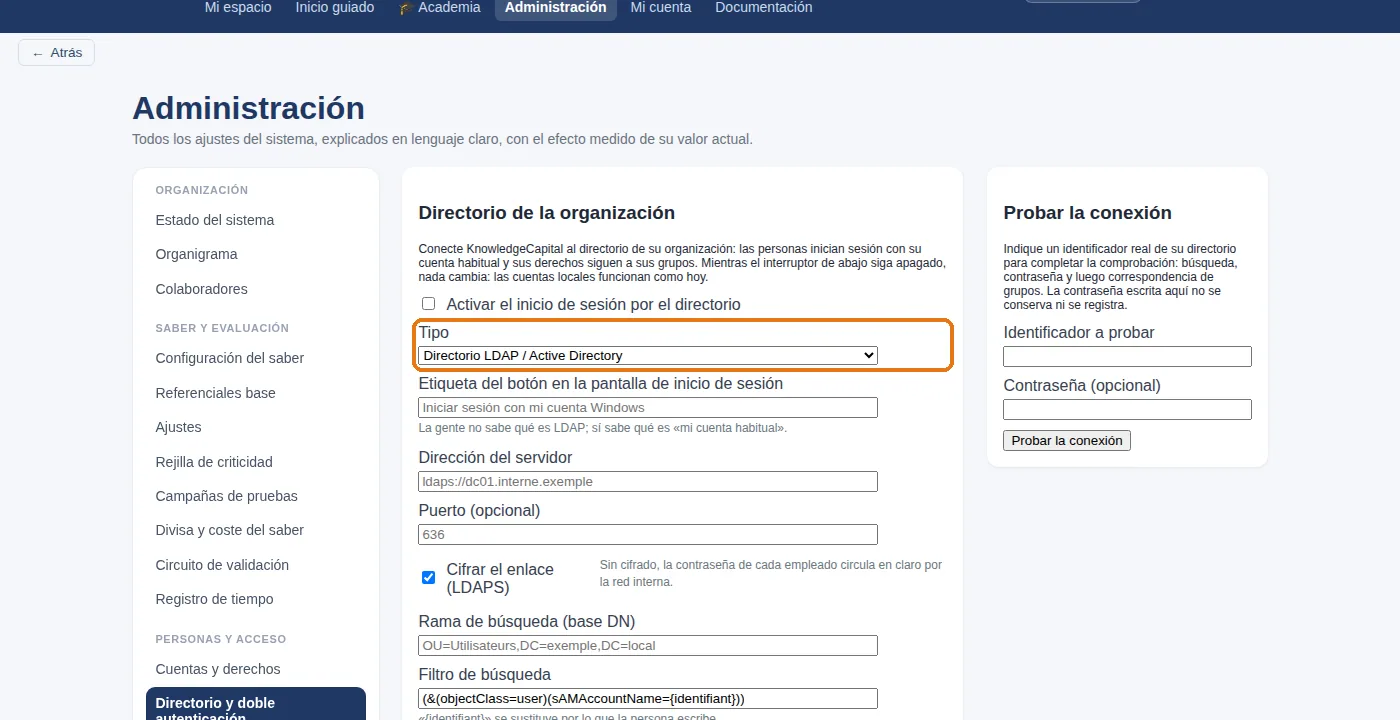Open Estado del sistema in sidebar
Image resolution: width=1400 pixels, height=720 pixels.
coord(256,220)
